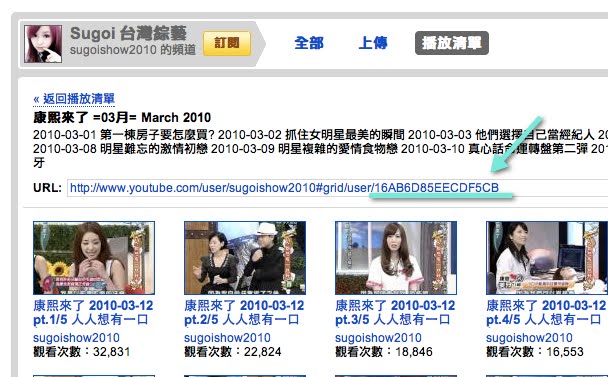This screenshot has width=608, height=377.
Task: Click the Sugoi channel avatar image
Action: (43, 44)
